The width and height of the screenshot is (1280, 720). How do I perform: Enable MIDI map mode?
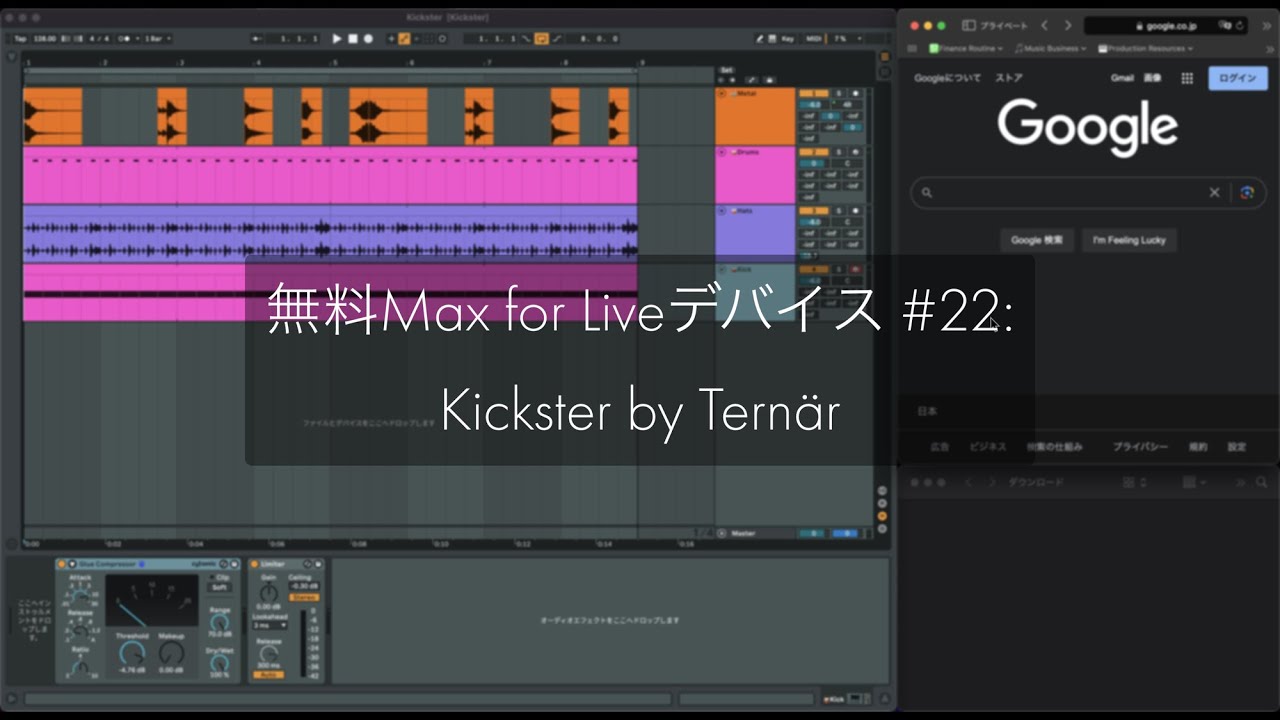(813, 38)
